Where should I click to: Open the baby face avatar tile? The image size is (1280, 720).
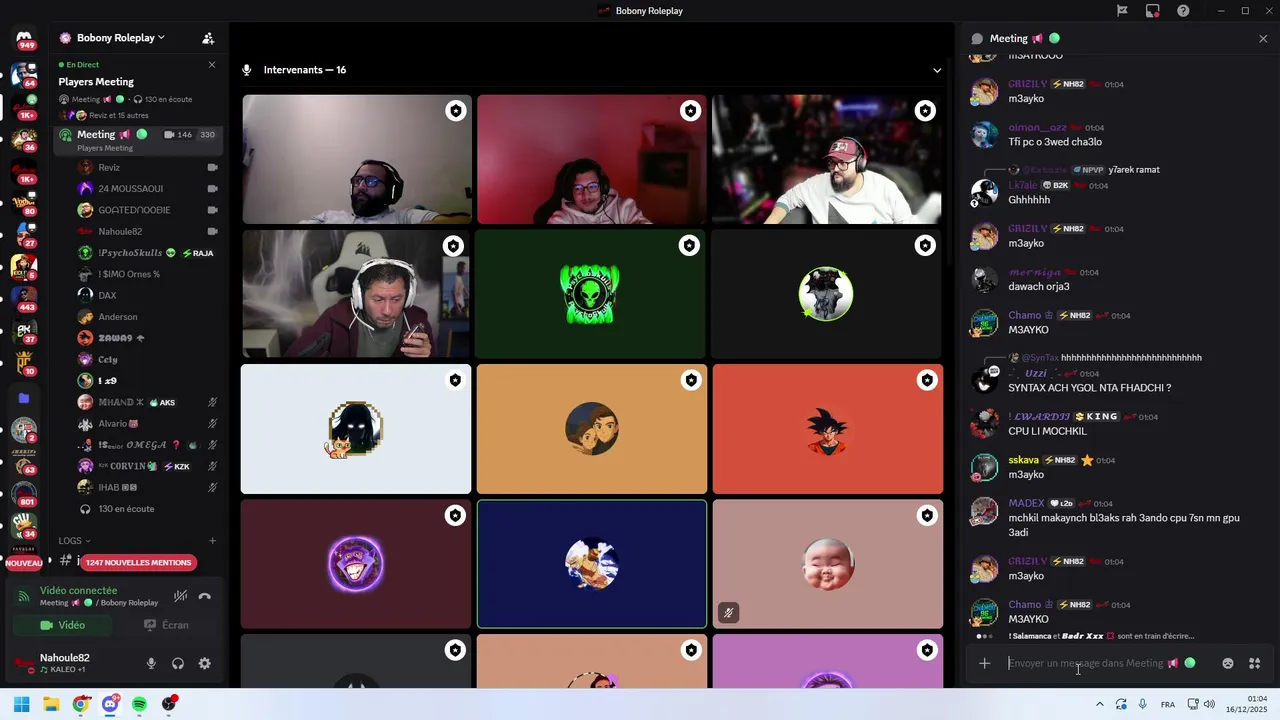[x=827, y=564]
